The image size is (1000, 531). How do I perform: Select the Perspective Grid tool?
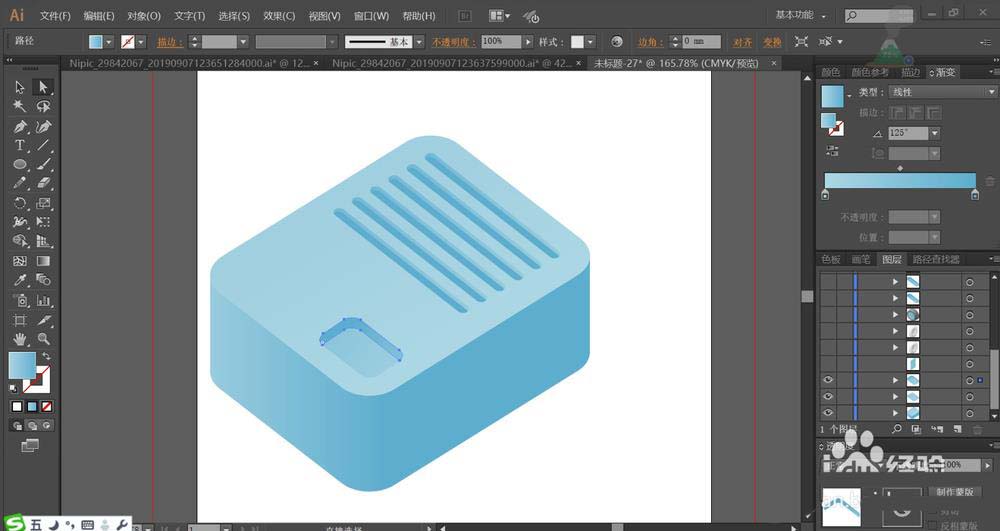tap(43, 242)
